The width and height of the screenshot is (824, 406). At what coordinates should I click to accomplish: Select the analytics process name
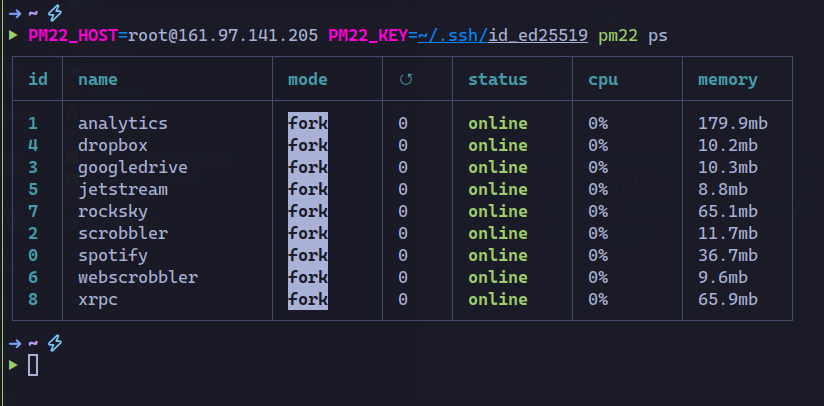coord(122,124)
